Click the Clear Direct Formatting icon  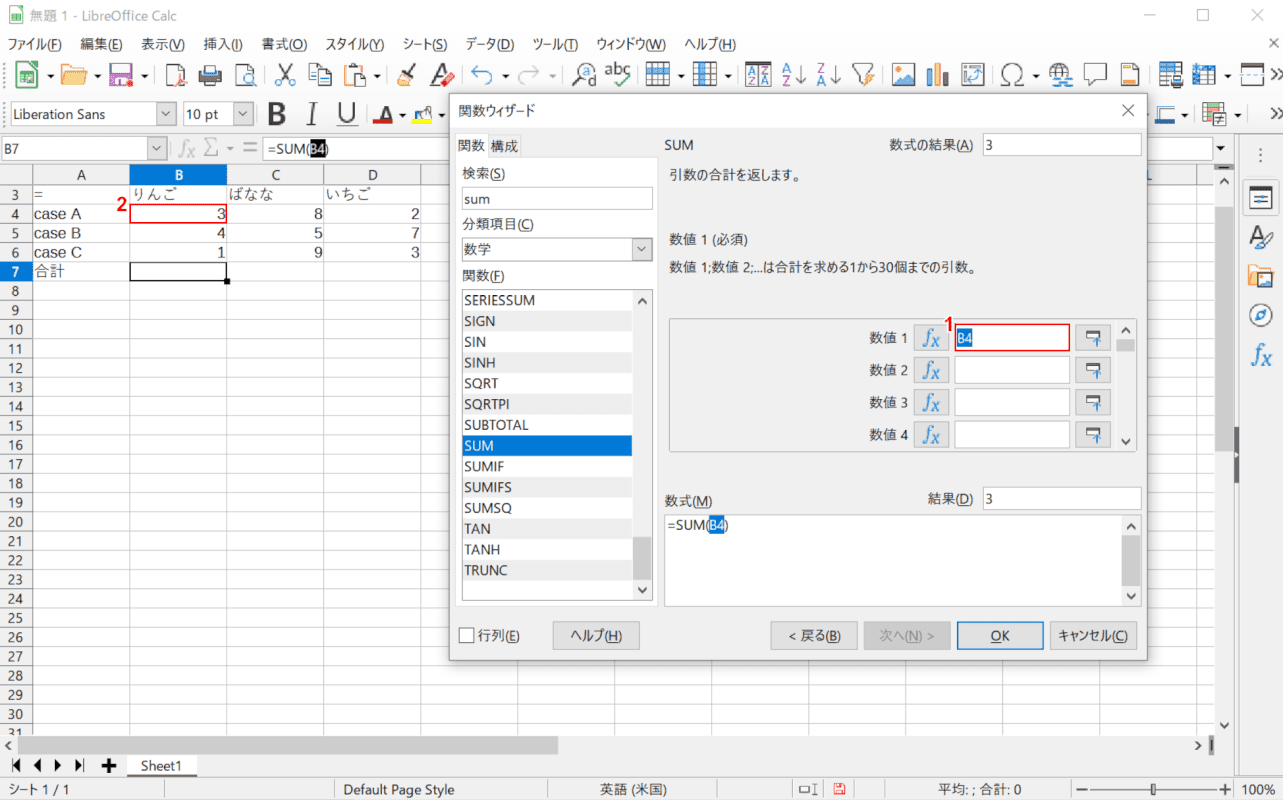(x=441, y=74)
